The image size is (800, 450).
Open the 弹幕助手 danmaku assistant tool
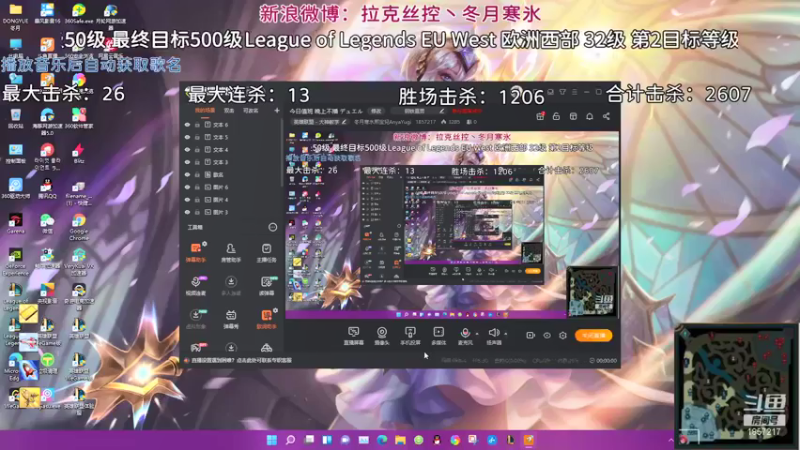(x=196, y=253)
